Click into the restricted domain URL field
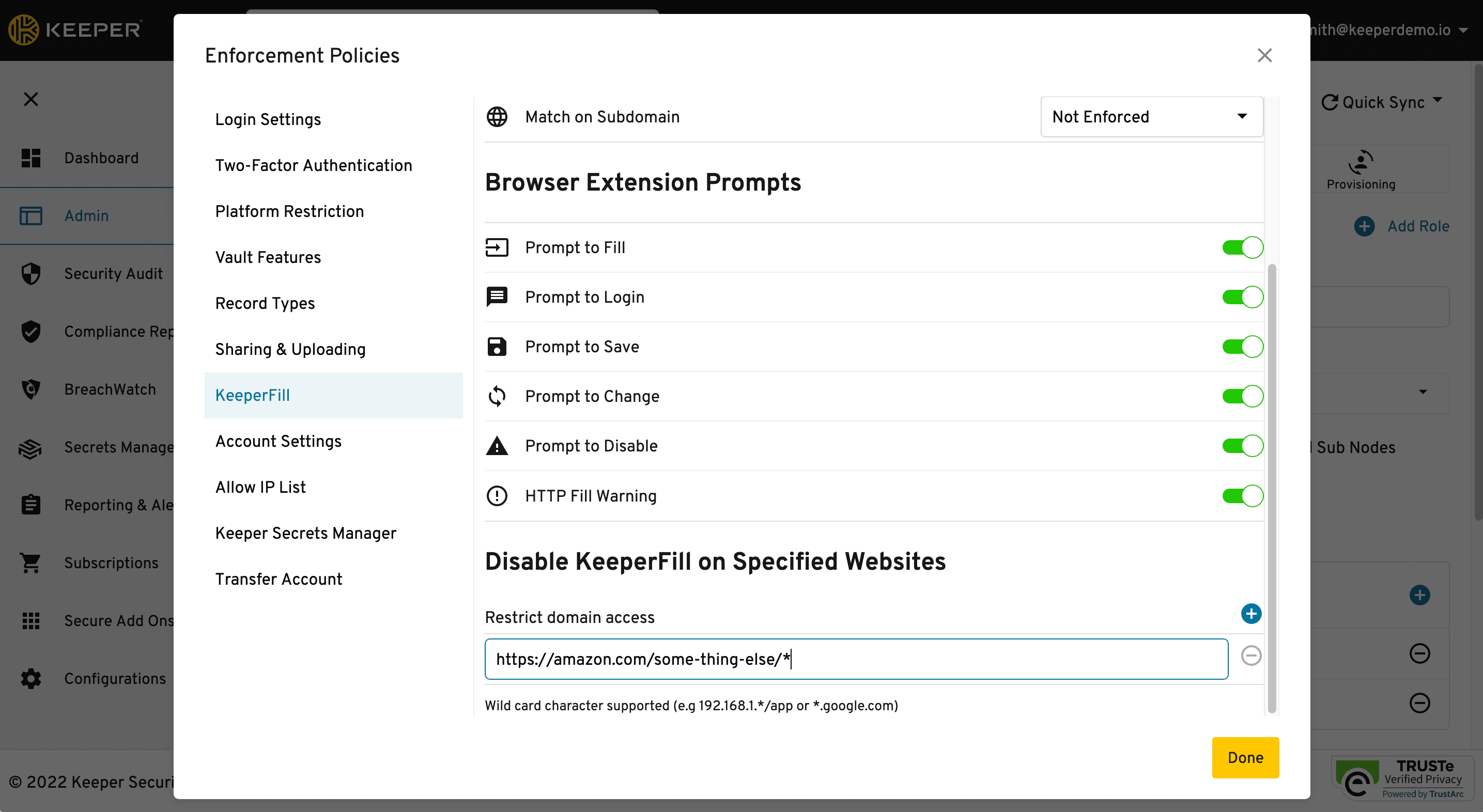1483x812 pixels. pos(856,659)
